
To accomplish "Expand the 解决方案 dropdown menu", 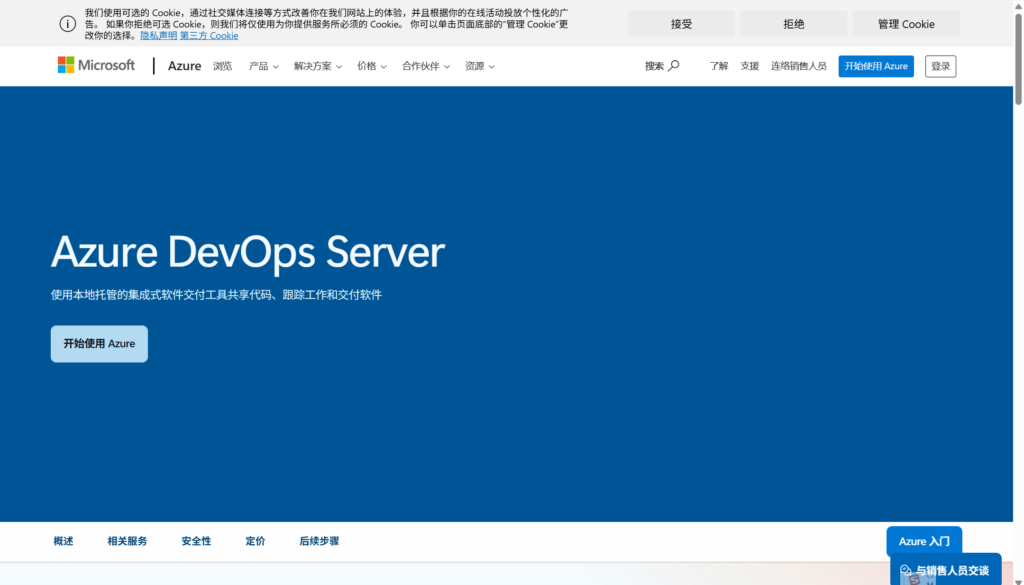I will pos(318,66).
